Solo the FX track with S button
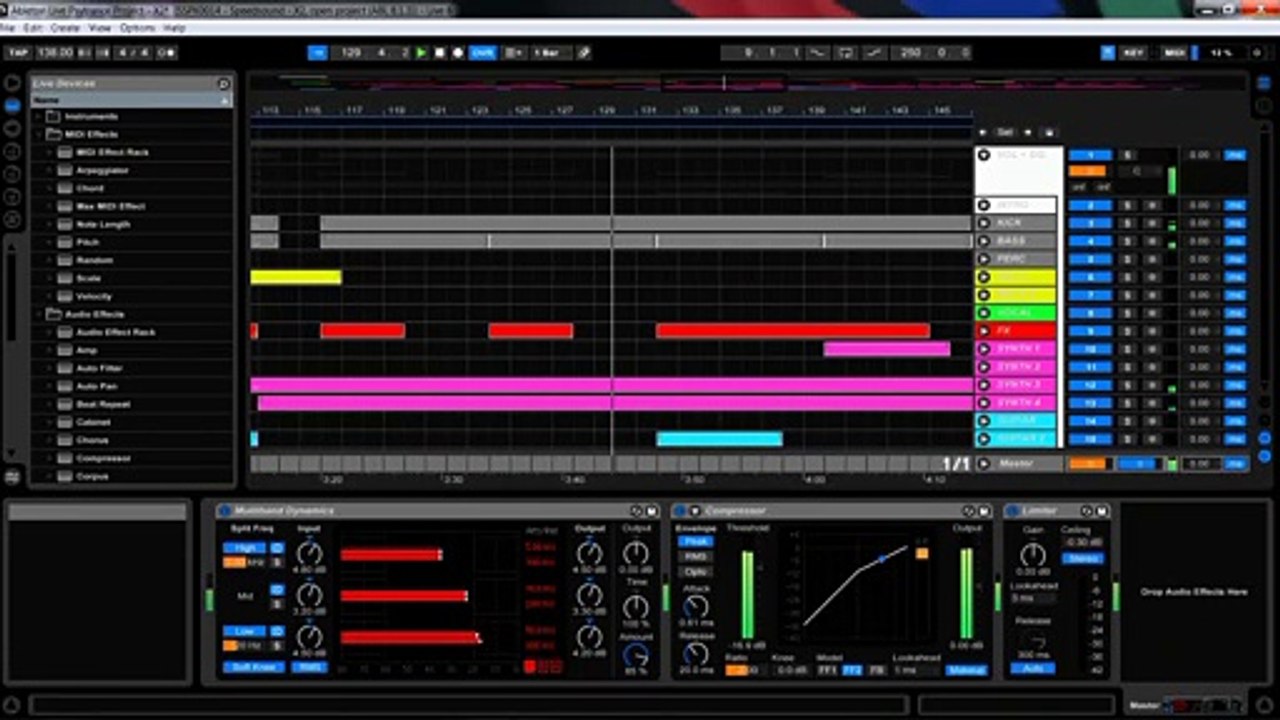 1127,331
